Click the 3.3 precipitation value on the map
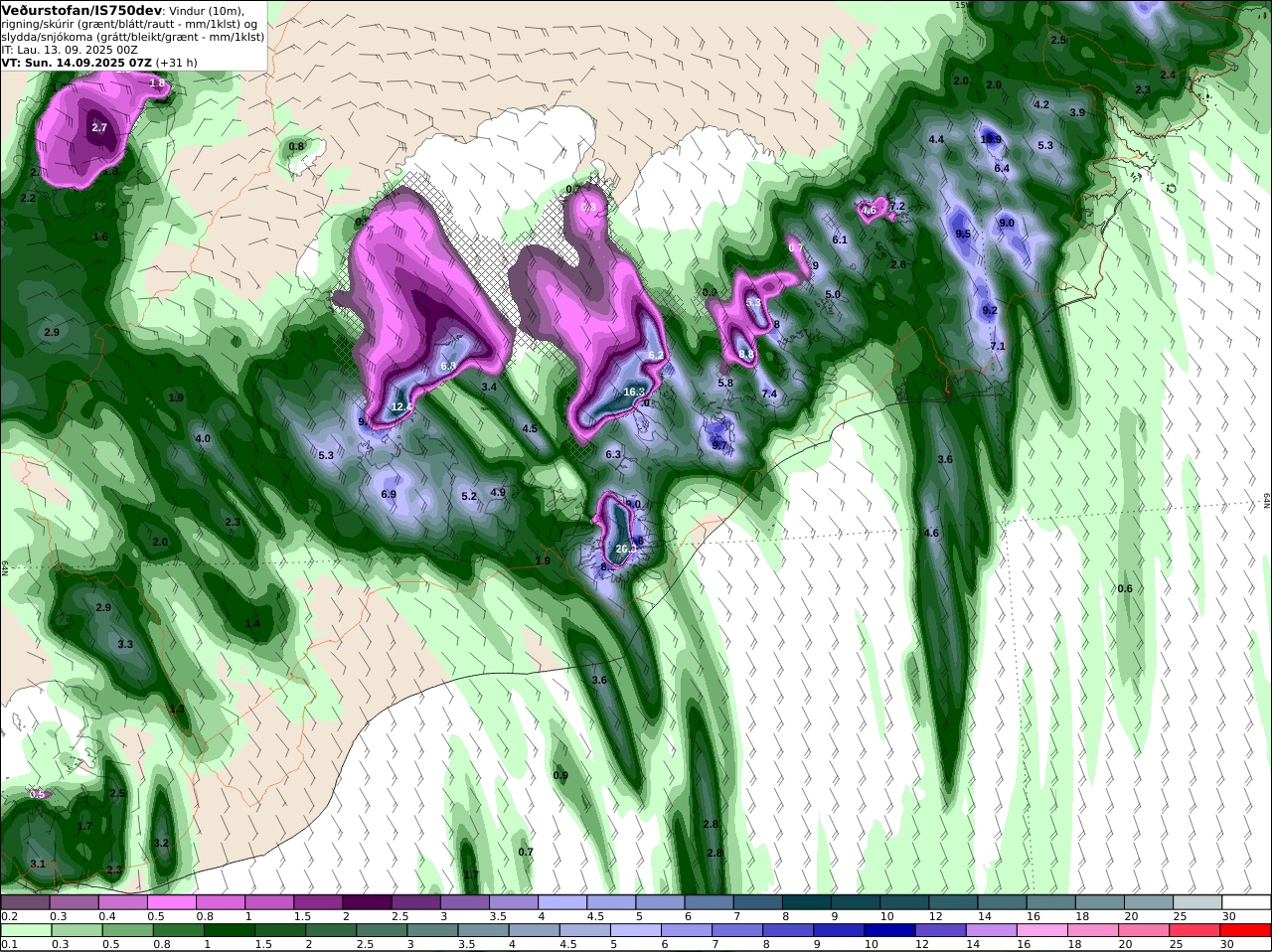The width and height of the screenshot is (1272, 952). pos(125,645)
